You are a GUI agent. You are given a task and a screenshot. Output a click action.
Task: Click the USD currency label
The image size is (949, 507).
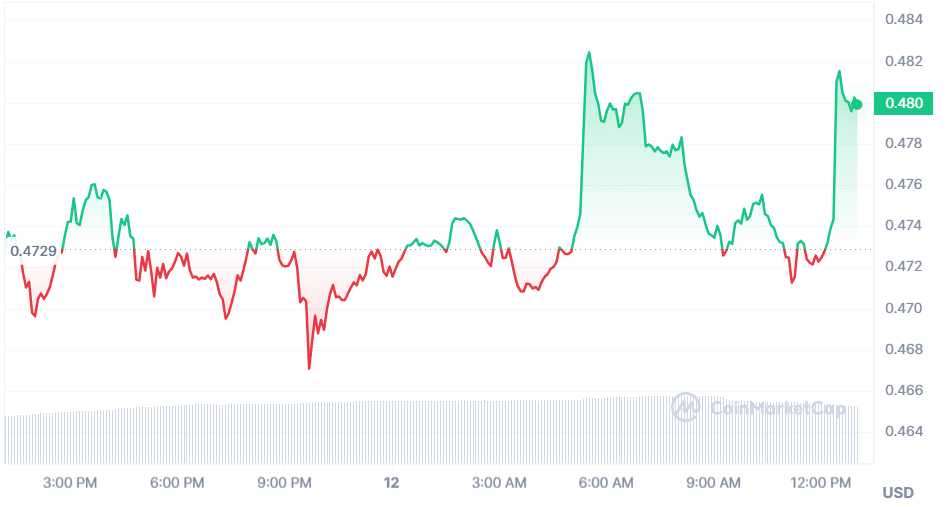point(898,493)
